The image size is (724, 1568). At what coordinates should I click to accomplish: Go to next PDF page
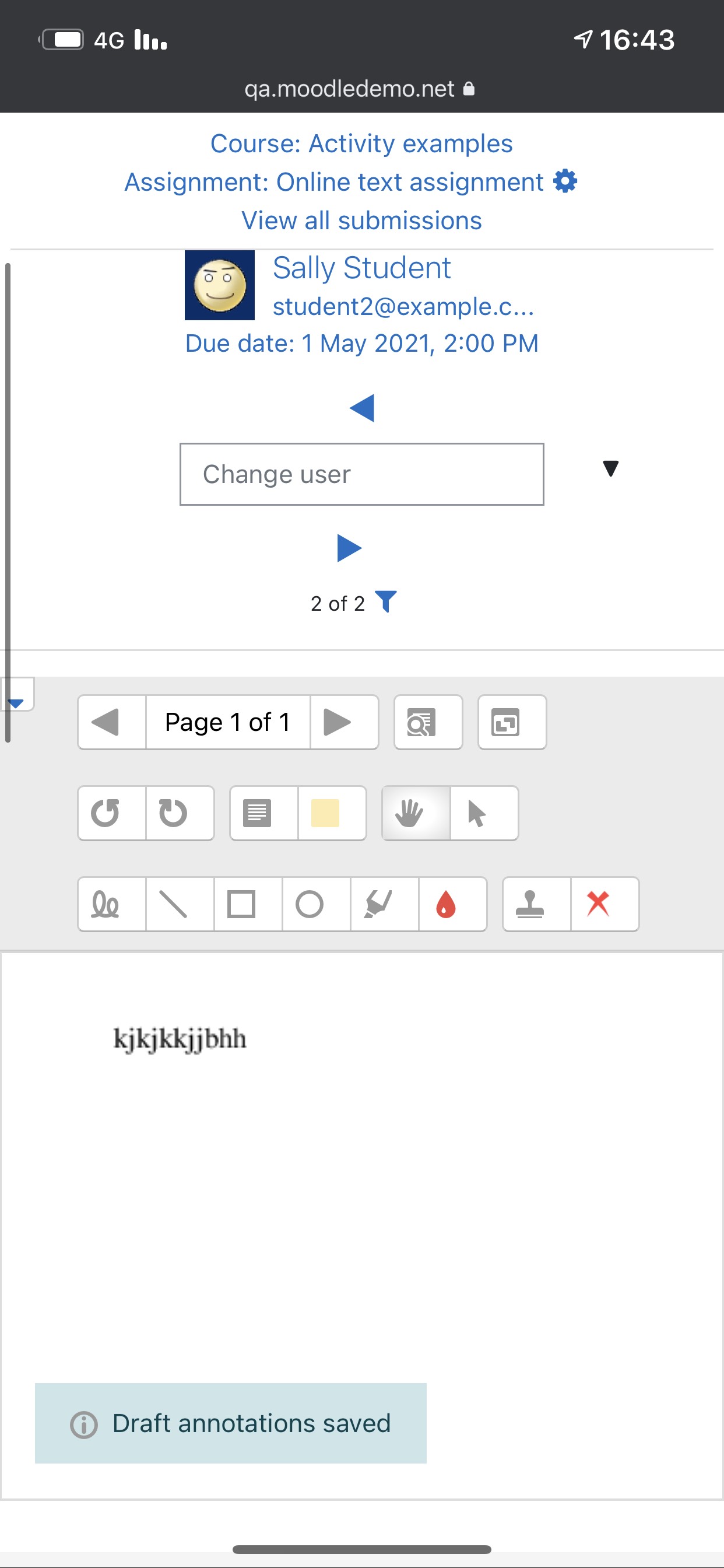pyautogui.click(x=345, y=722)
